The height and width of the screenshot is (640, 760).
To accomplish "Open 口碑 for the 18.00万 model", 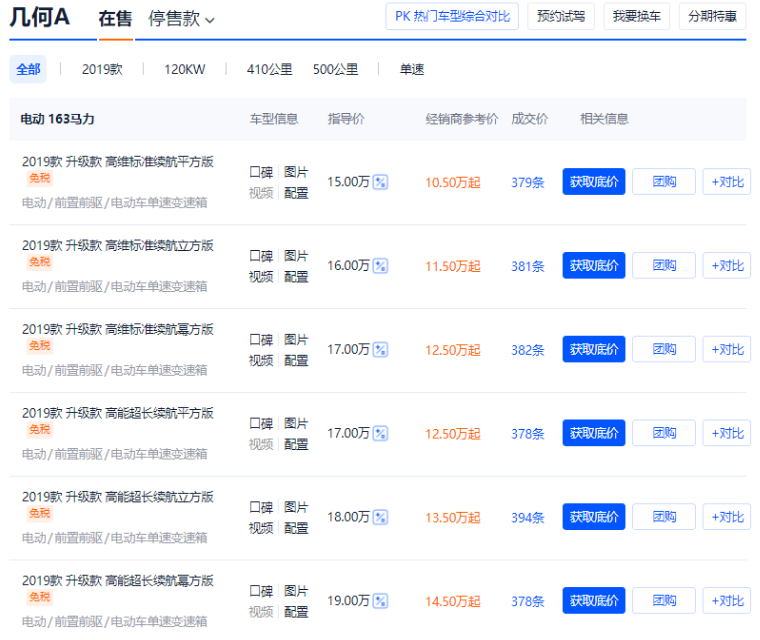I will [x=261, y=507].
